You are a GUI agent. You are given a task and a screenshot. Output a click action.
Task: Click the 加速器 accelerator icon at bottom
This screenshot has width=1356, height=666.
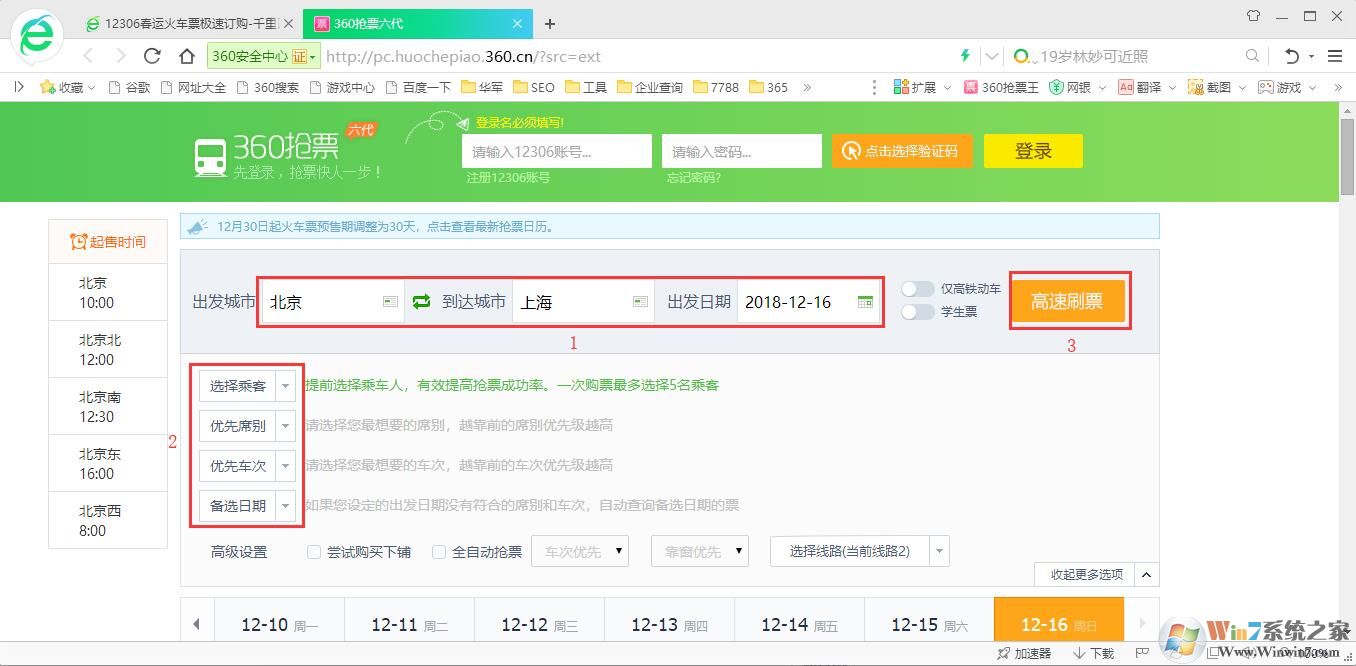[x=1023, y=653]
